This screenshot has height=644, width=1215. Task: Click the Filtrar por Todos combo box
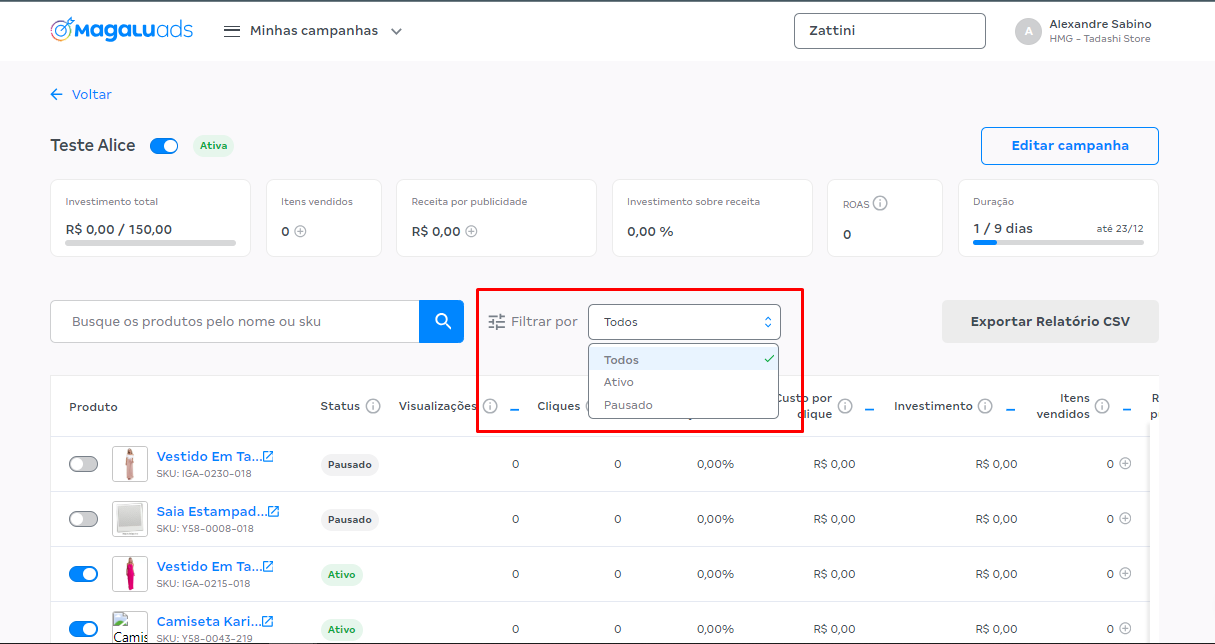coord(684,322)
